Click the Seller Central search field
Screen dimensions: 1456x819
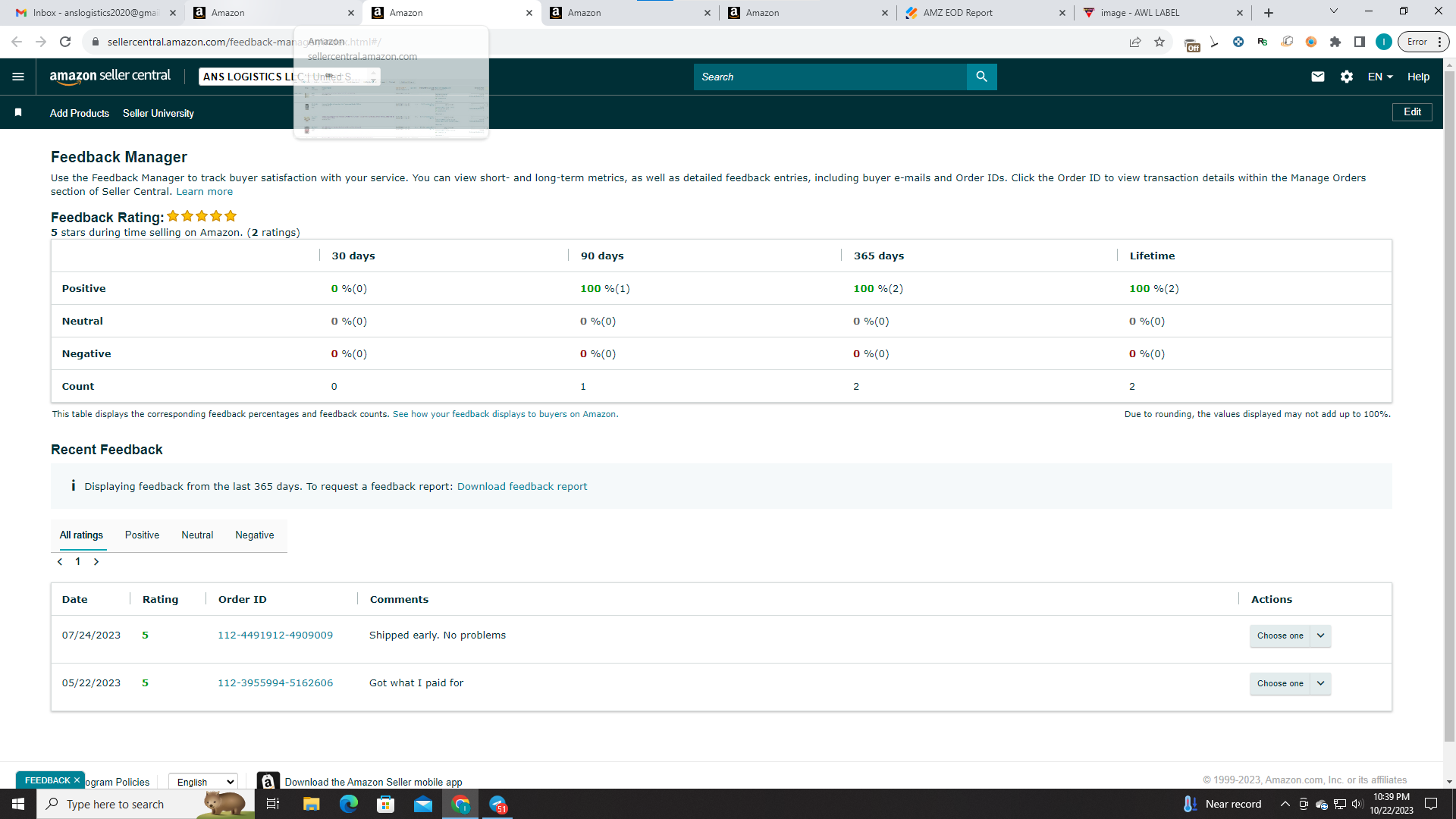pyautogui.click(x=830, y=77)
